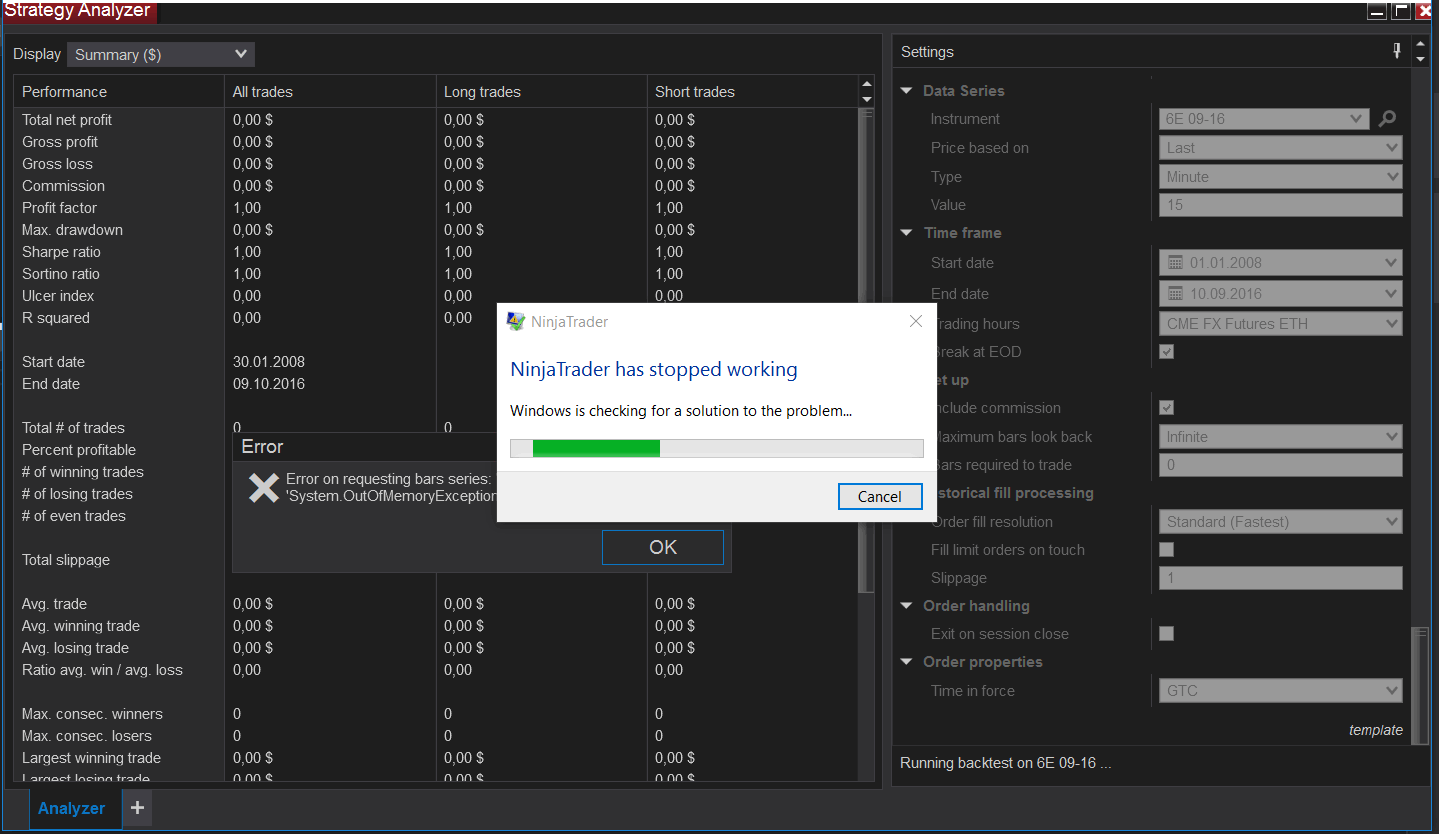Collapse the Data Series section
This screenshot has height=834, width=1439.
tap(906, 91)
